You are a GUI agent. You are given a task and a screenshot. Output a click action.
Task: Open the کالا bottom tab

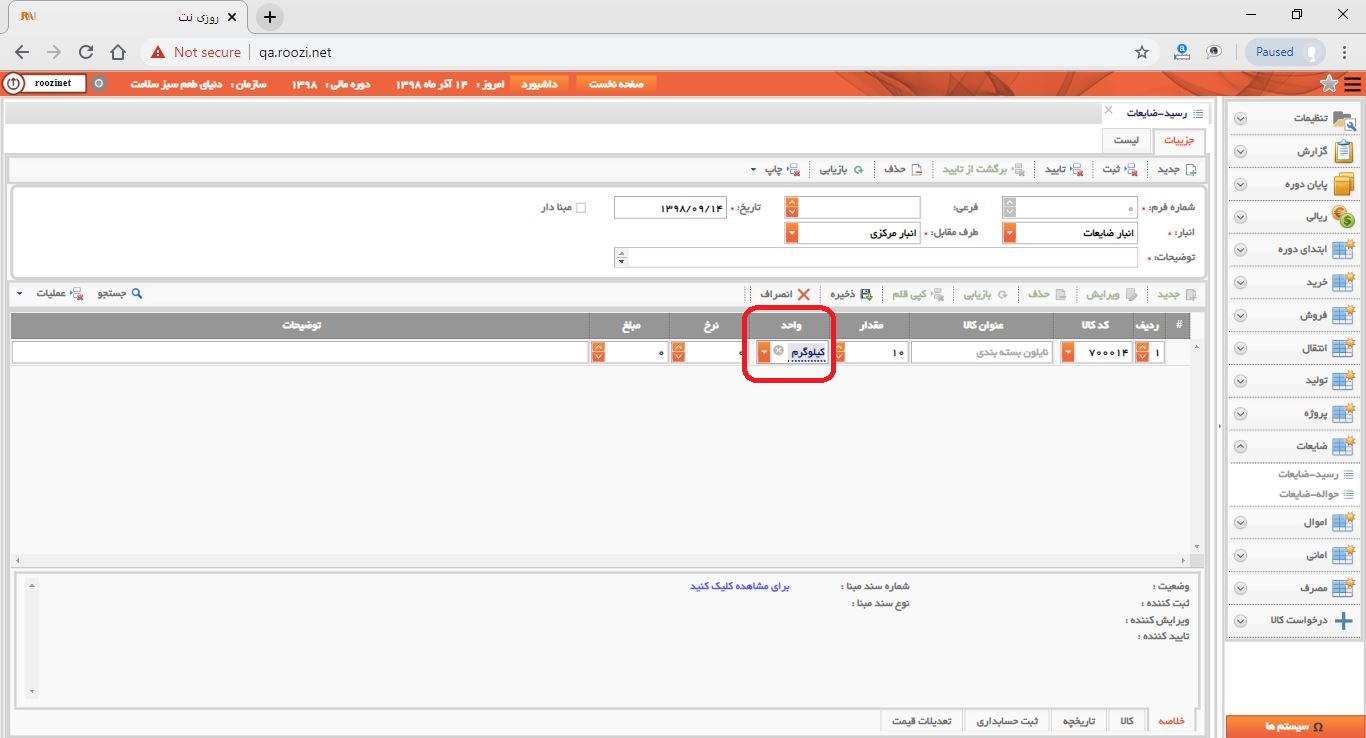pyautogui.click(x=1127, y=721)
